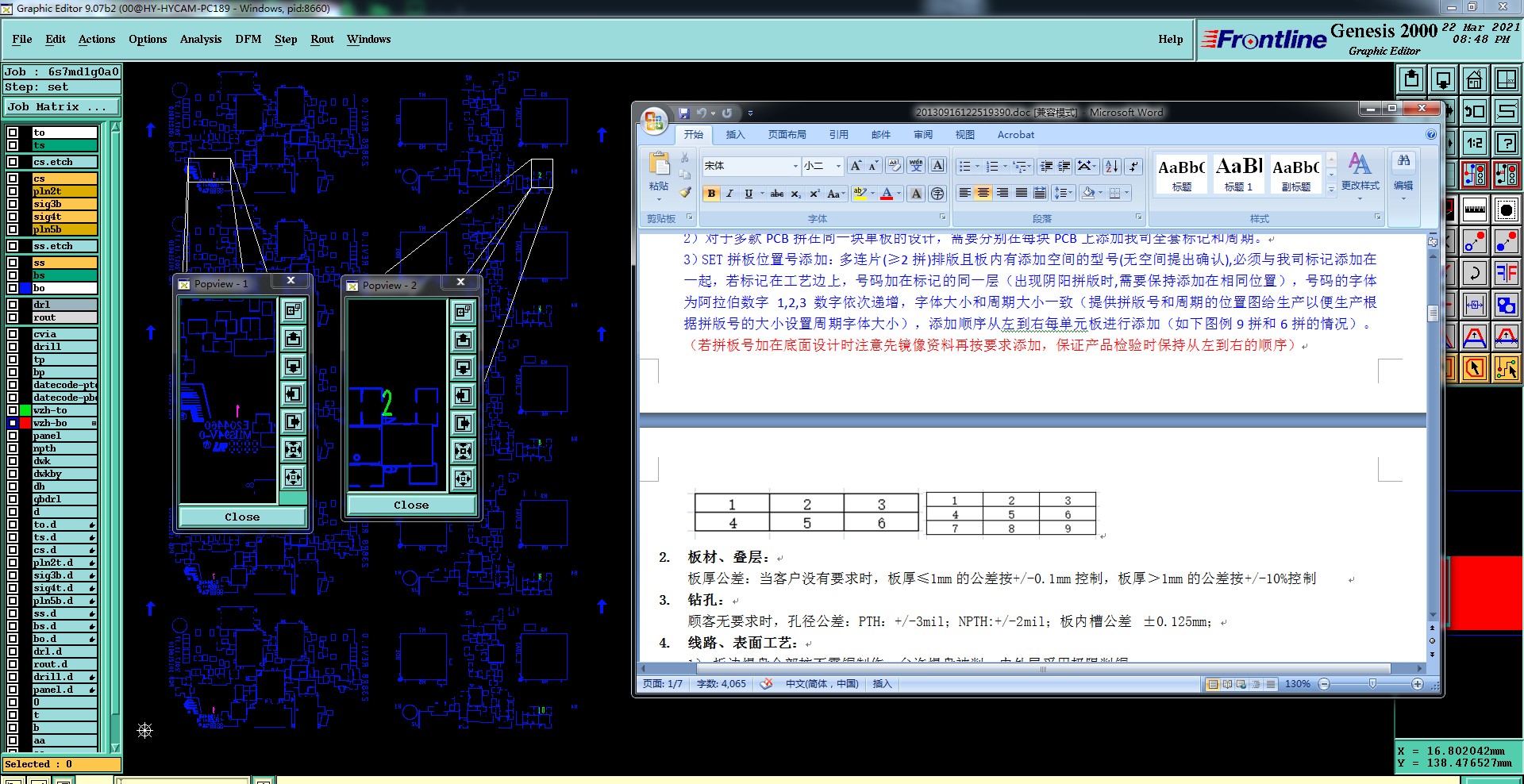
Task: Click the Bold button in Word
Action: (711, 194)
